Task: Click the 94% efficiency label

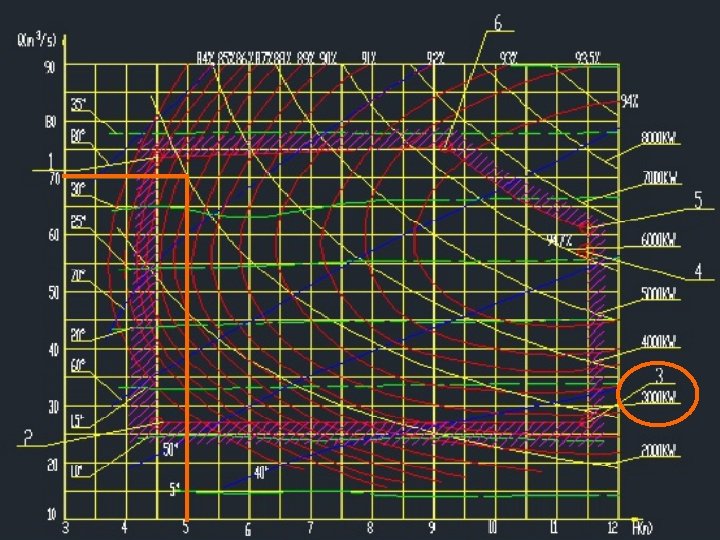Action: pyautogui.click(x=630, y=101)
